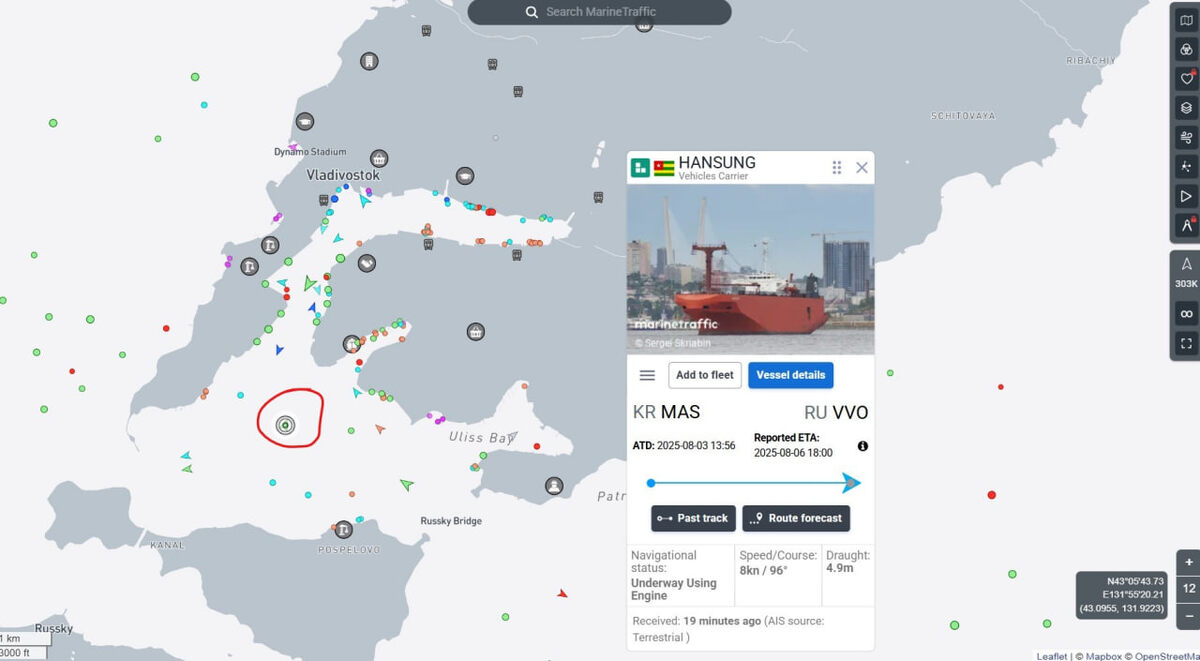Open the Leaflet attribution link

pos(1051,656)
